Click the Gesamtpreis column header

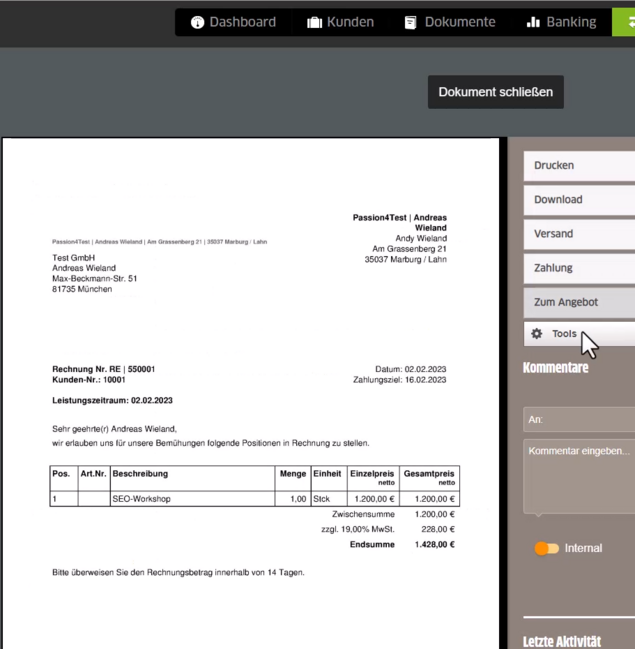click(429, 478)
